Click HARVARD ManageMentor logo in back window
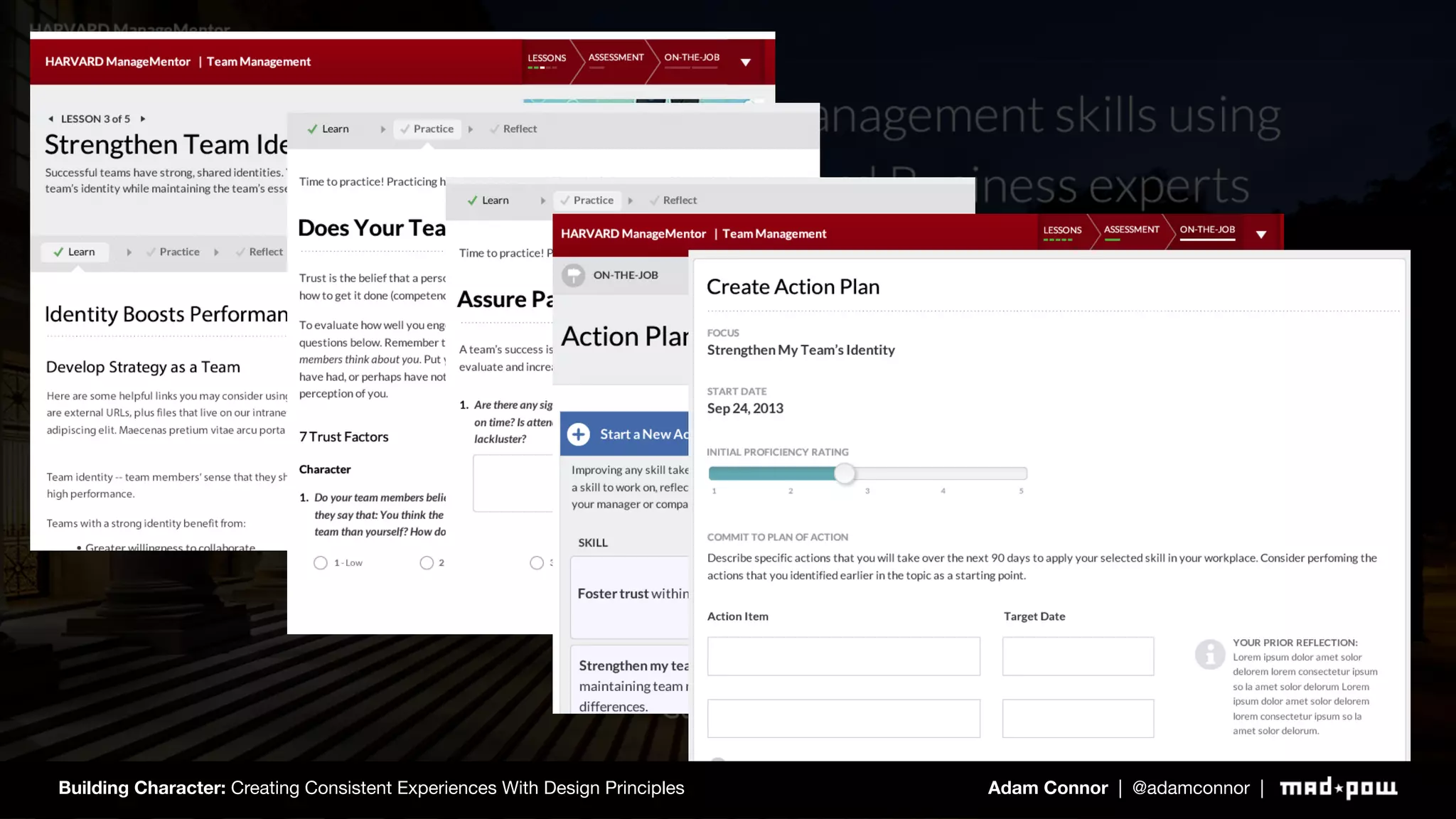Screen dimensions: 1456x819 pyautogui.click(x=118, y=62)
